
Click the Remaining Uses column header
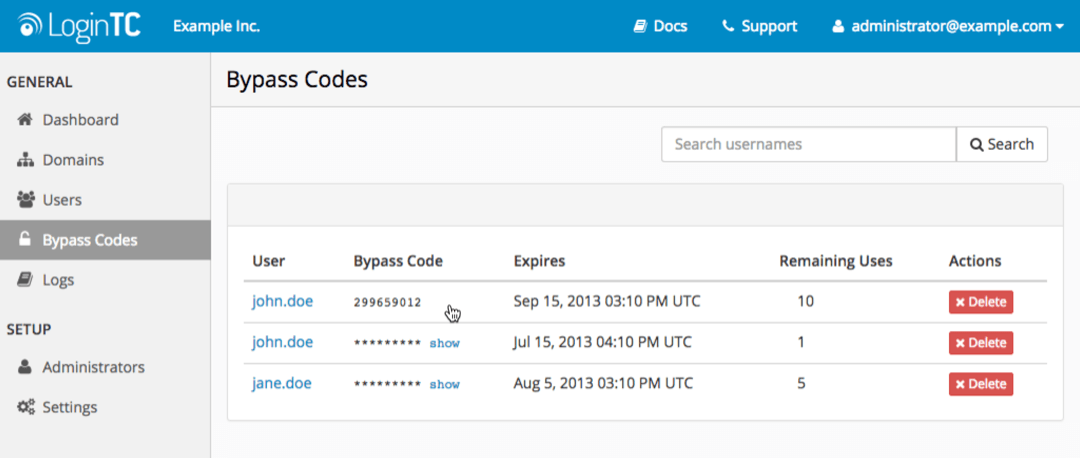835,261
